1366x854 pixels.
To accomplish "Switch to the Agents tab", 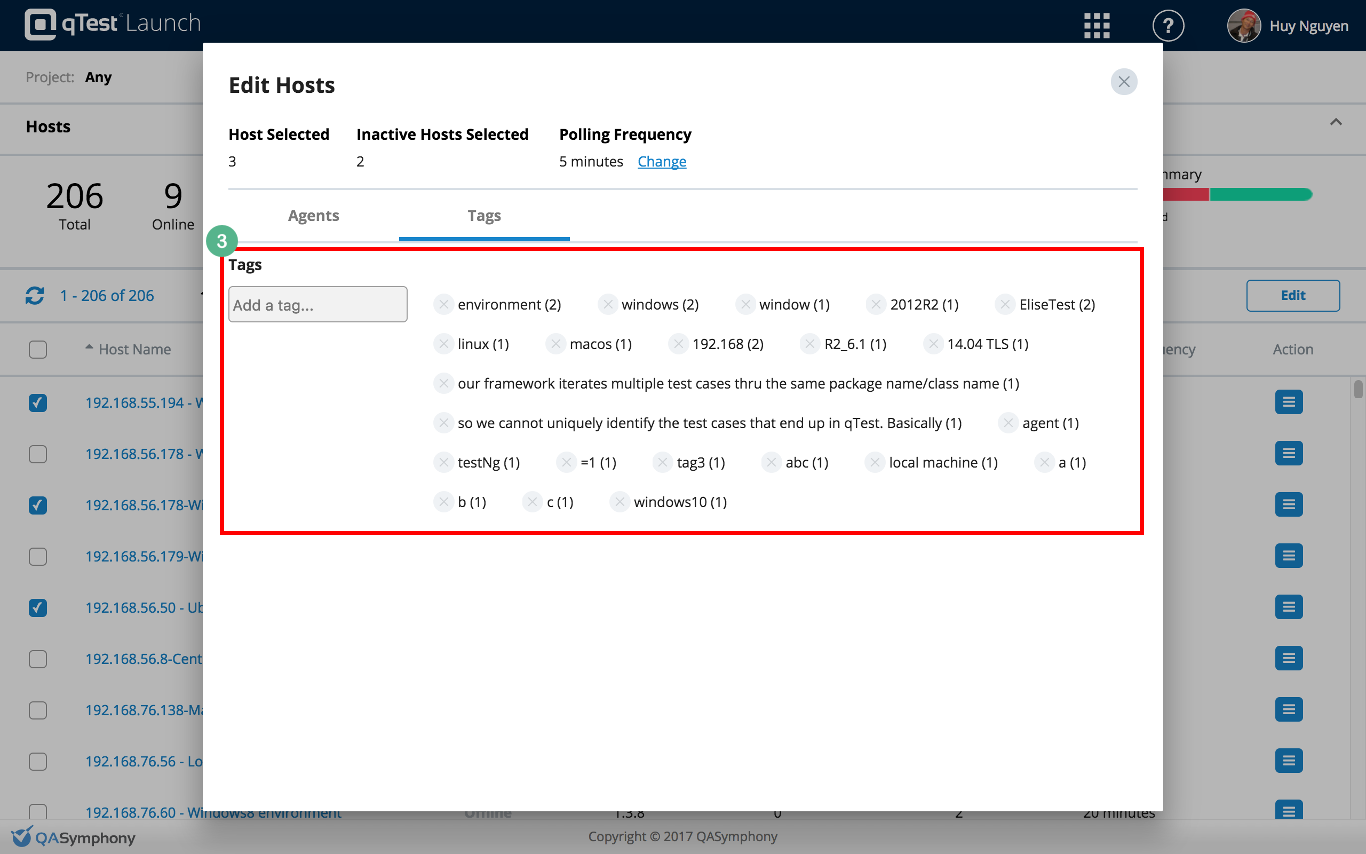I will pyautogui.click(x=314, y=216).
